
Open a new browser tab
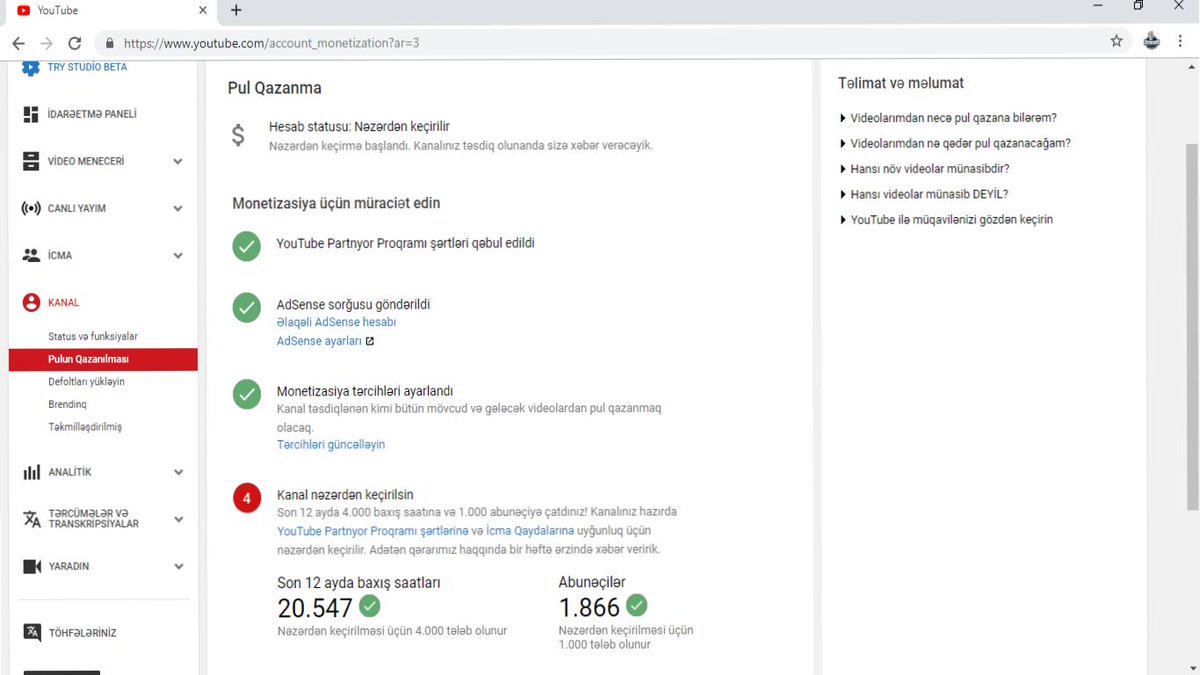[x=236, y=10]
